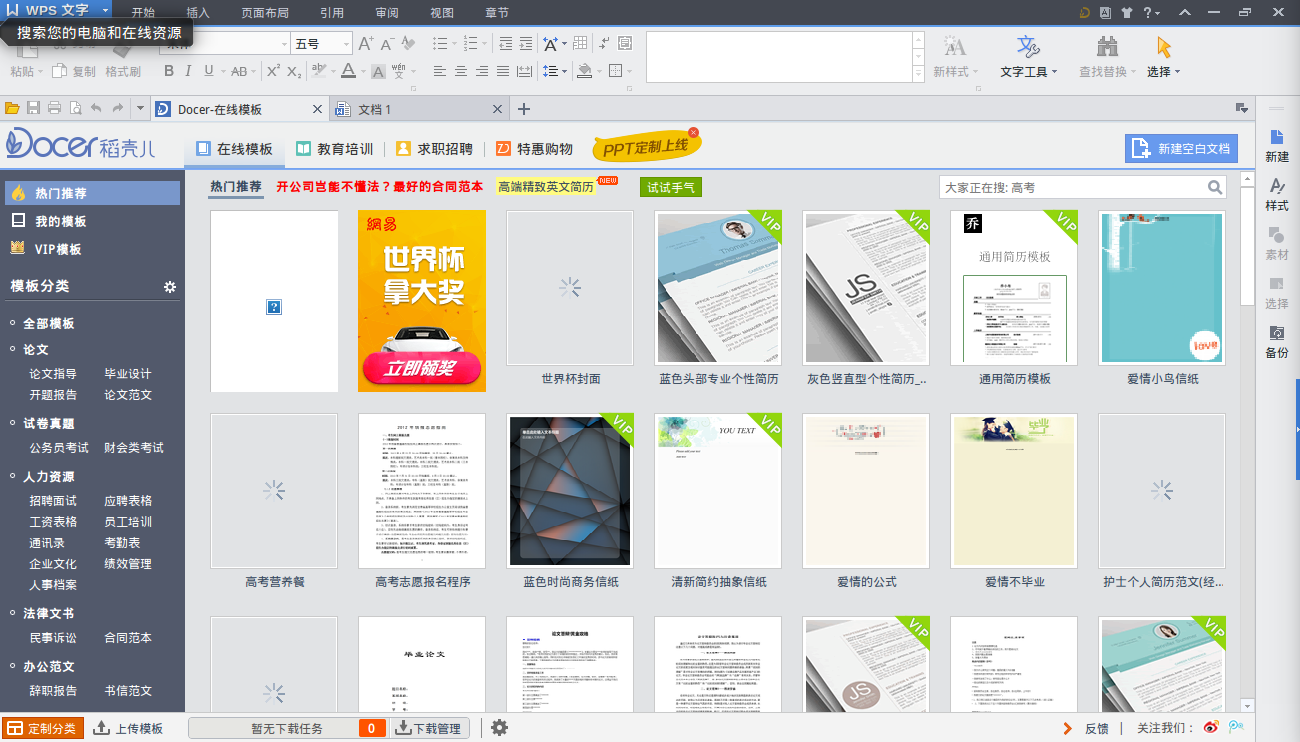Select 求职招聘 template category tab

435,149
